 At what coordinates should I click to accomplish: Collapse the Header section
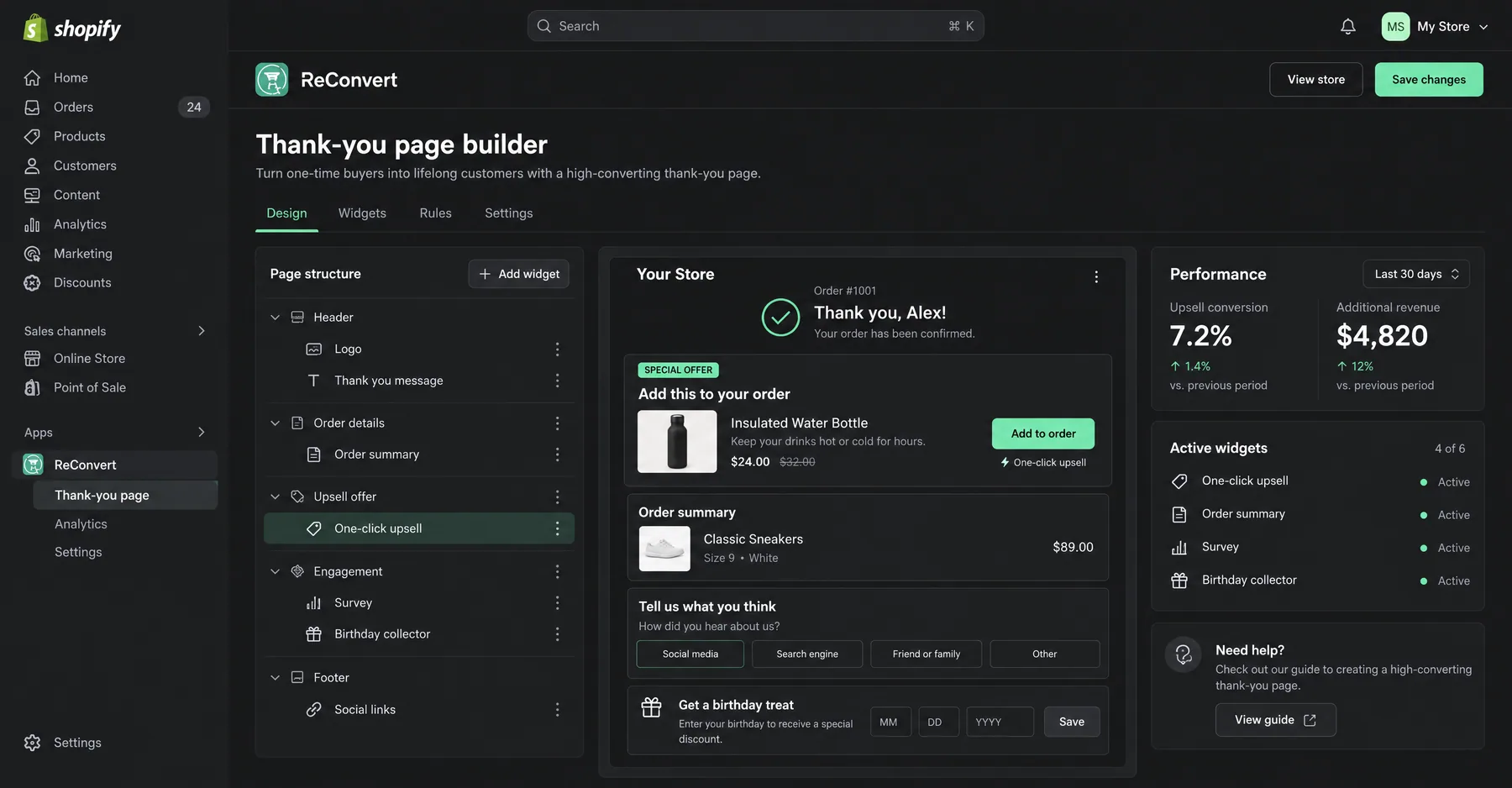click(x=275, y=318)
